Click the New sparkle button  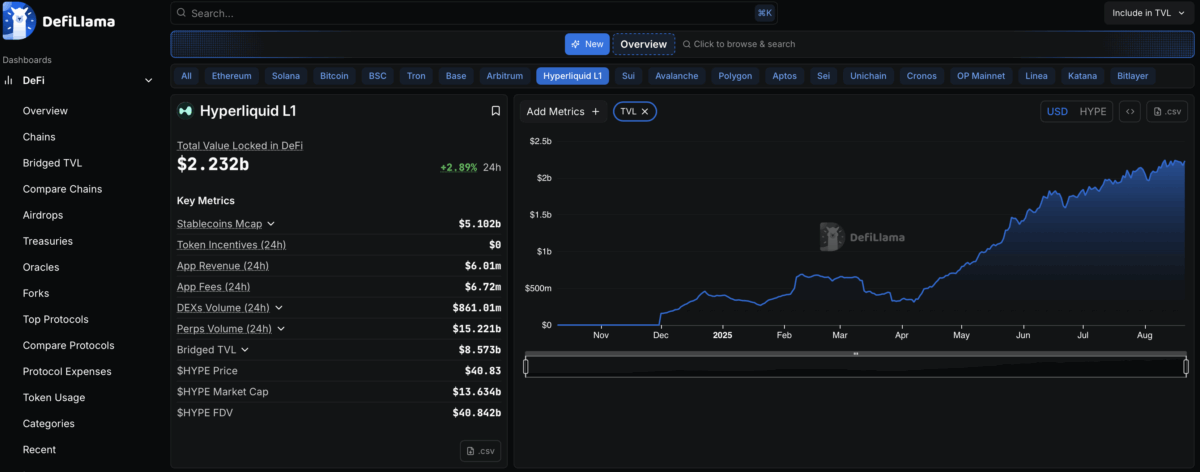587,44
